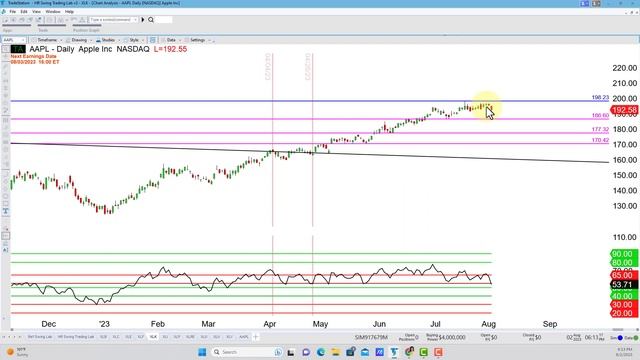Viewport: 640px width, 360px height.
Task: Click the SIM917679M account label
Action: [x=371, y=338]
